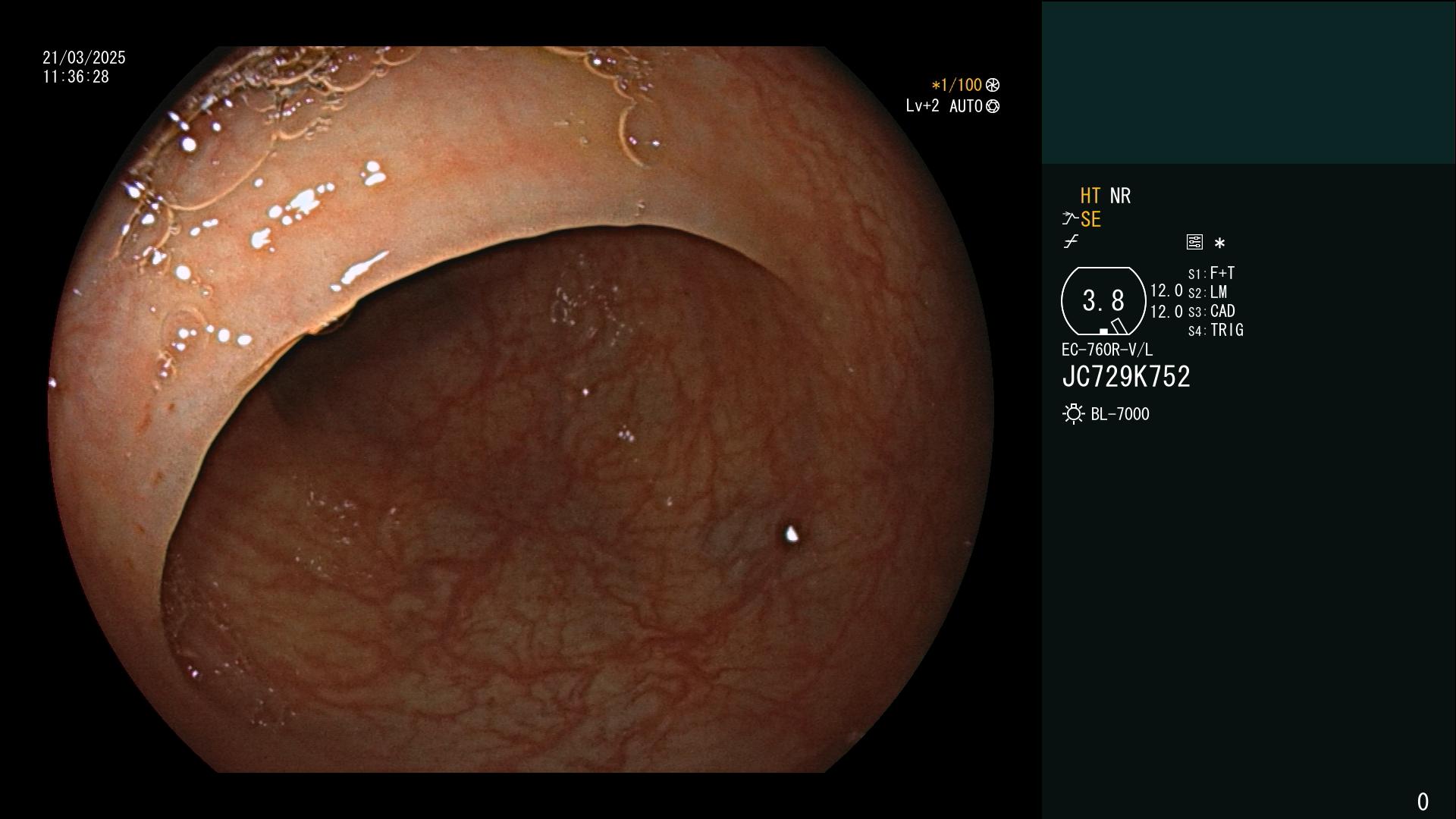The height and width of the screenshot is (819, 1456).
Task: Click the tone curve icon below SE
Action: [1071, 242]
